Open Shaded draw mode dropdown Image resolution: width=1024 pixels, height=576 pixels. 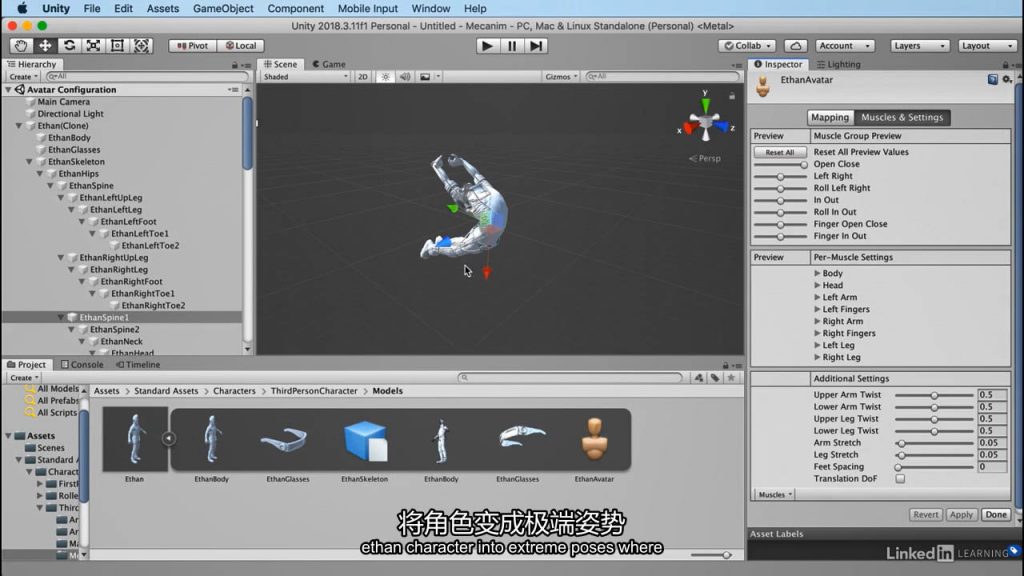305,76
